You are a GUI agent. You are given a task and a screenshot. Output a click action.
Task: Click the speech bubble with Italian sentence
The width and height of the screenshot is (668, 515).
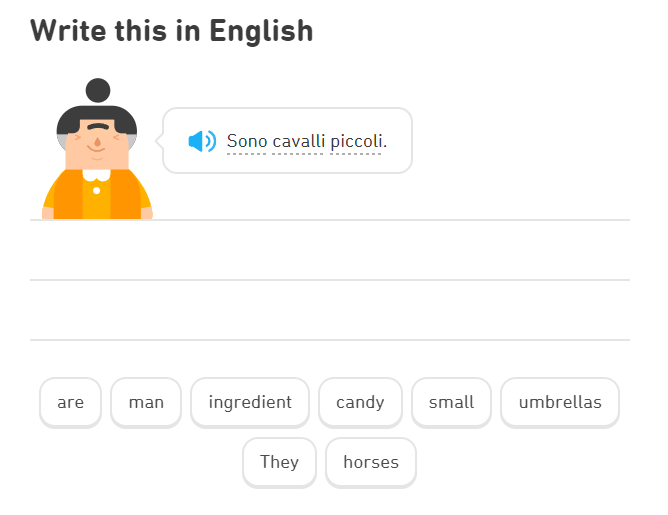288,141
